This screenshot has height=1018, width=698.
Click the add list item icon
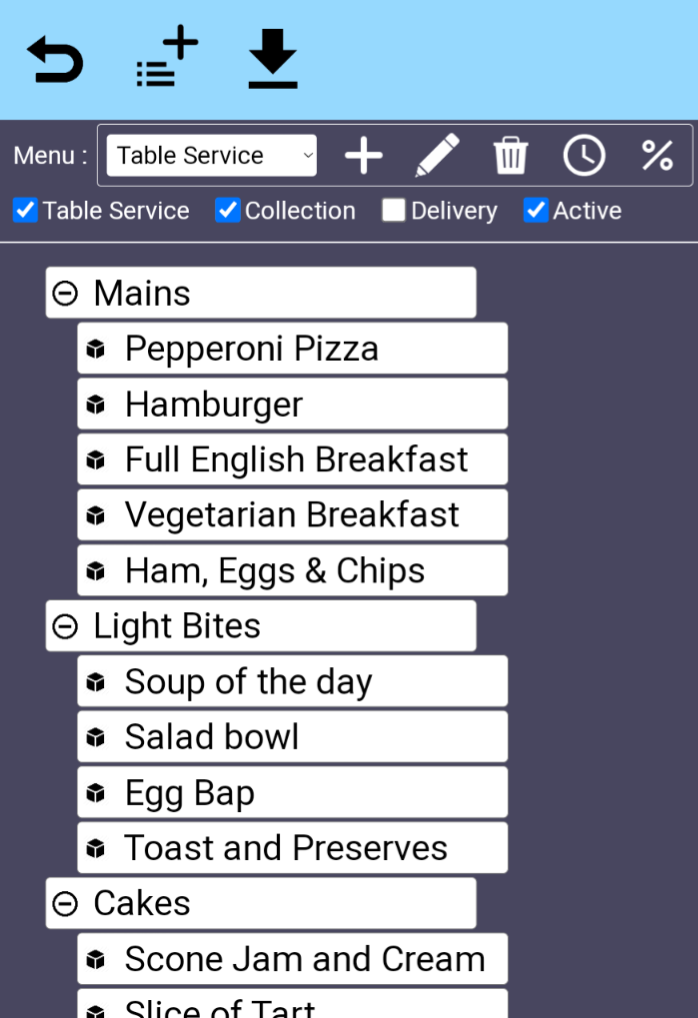point(167,58)
